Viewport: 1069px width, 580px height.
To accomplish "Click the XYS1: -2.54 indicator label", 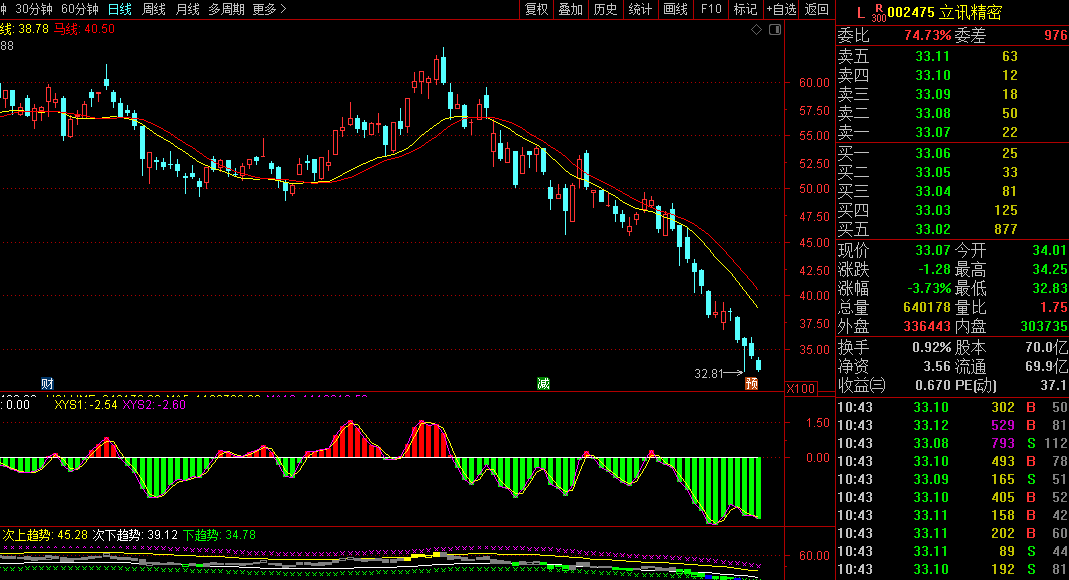I will (x=86, y=405).
